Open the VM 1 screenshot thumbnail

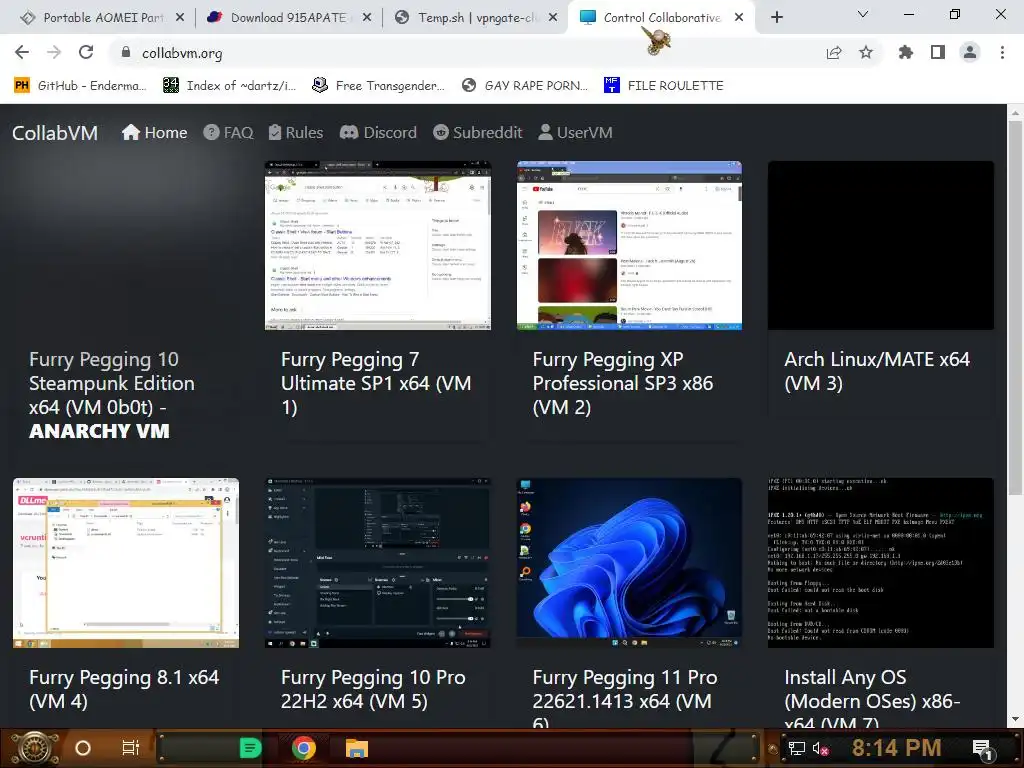pyautogui.click(x=377, y=246)
